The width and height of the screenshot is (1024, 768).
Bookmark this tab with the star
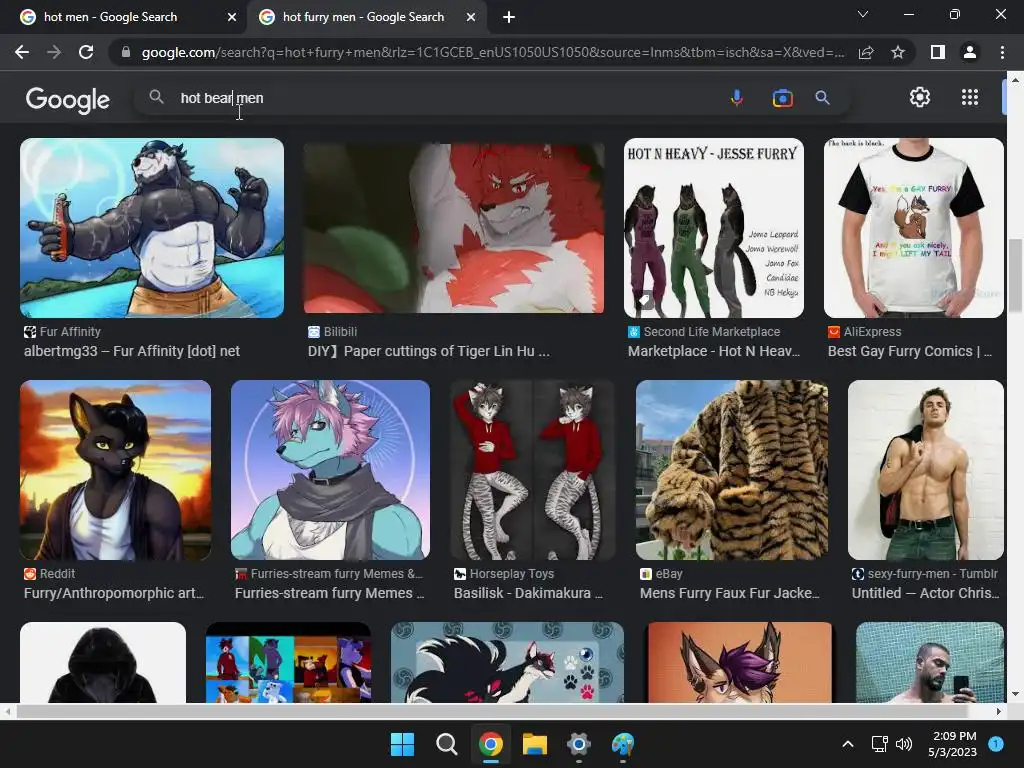(898, 52)
